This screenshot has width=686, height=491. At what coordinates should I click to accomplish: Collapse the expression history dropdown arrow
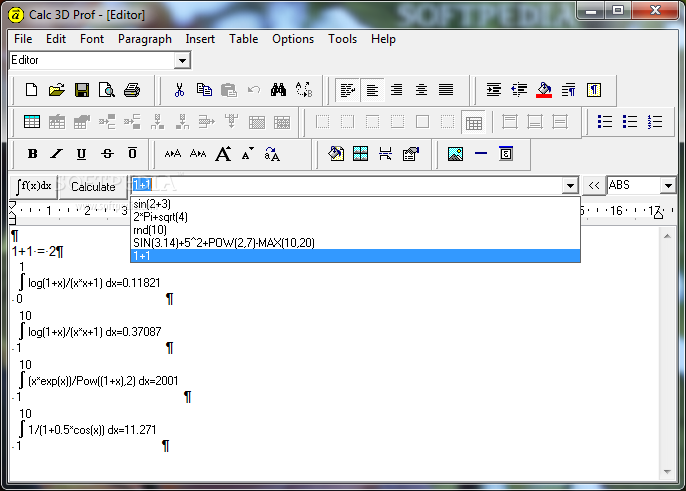tap(570, 186)
